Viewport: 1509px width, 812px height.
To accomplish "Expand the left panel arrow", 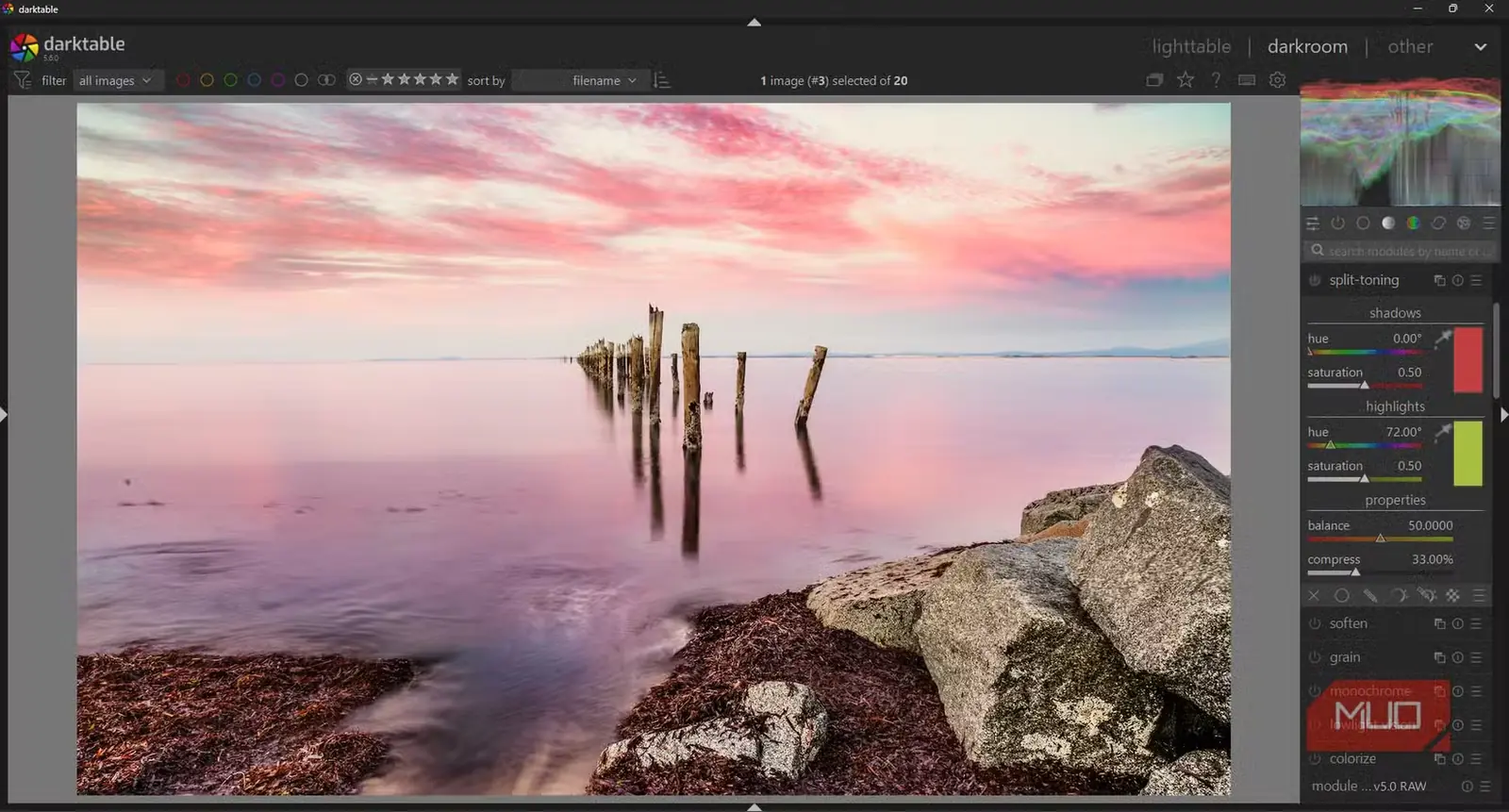I will (x=4, y=414).
